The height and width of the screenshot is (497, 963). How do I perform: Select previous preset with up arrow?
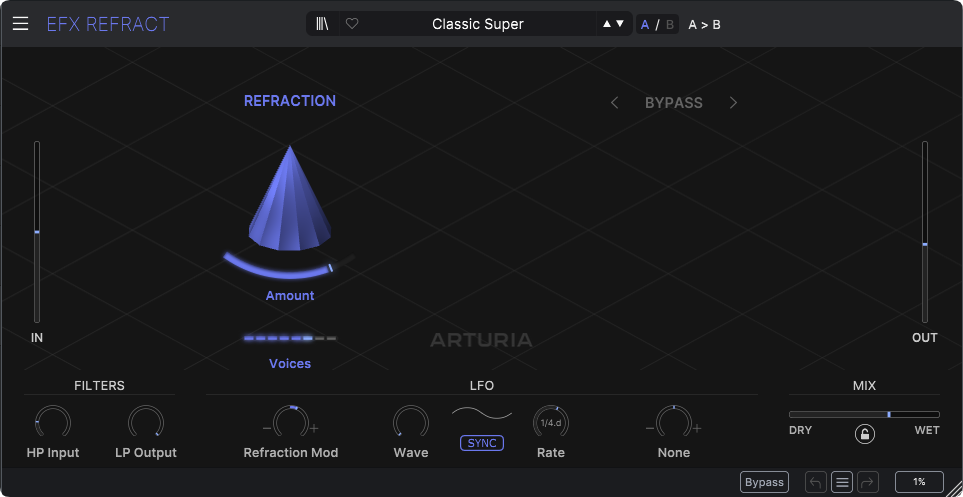pos(607,24)
